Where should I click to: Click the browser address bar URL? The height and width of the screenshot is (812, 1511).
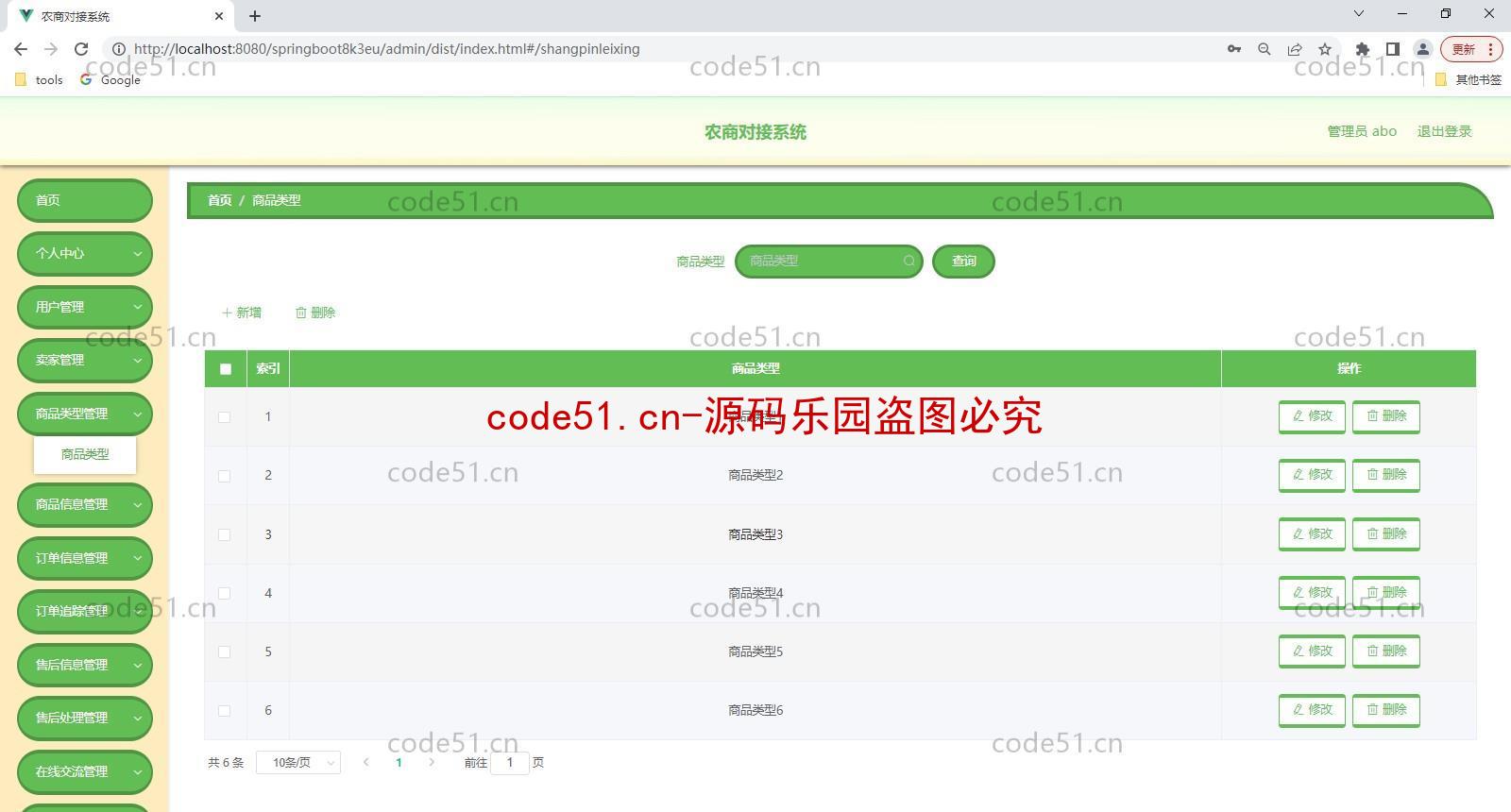click(387, 49)
